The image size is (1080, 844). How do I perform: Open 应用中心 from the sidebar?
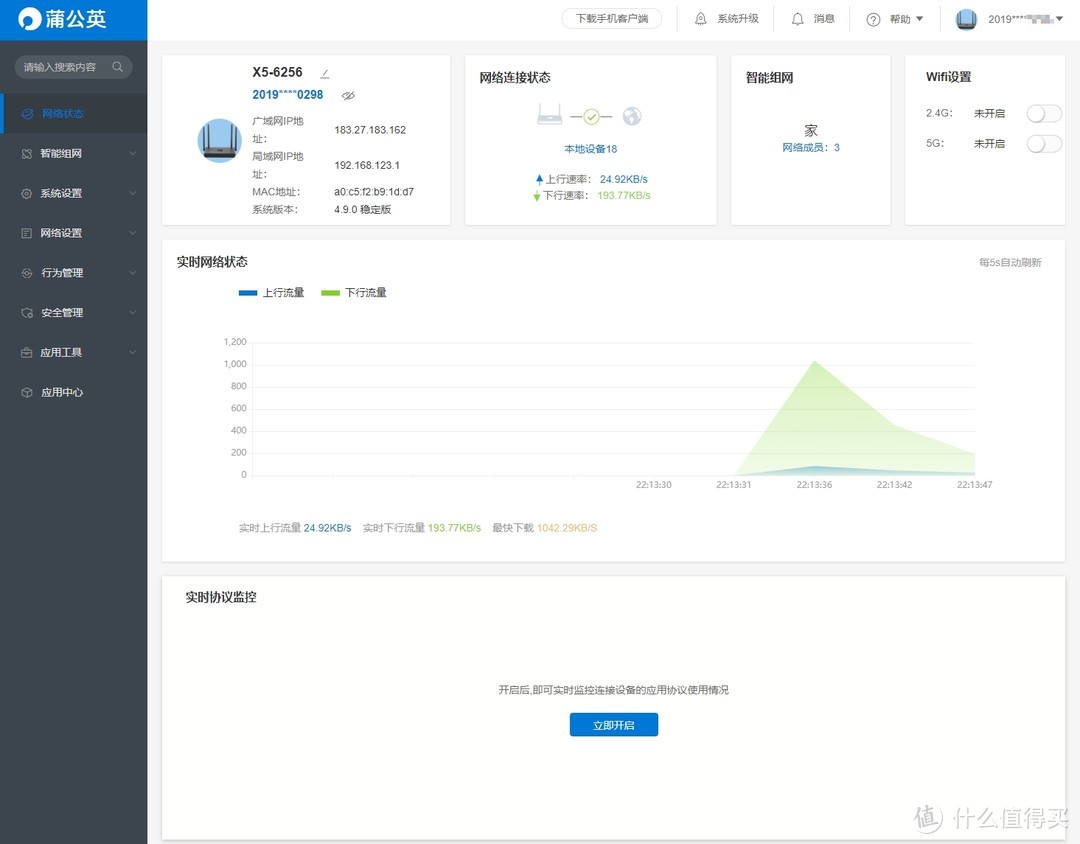tap(62, 393)
